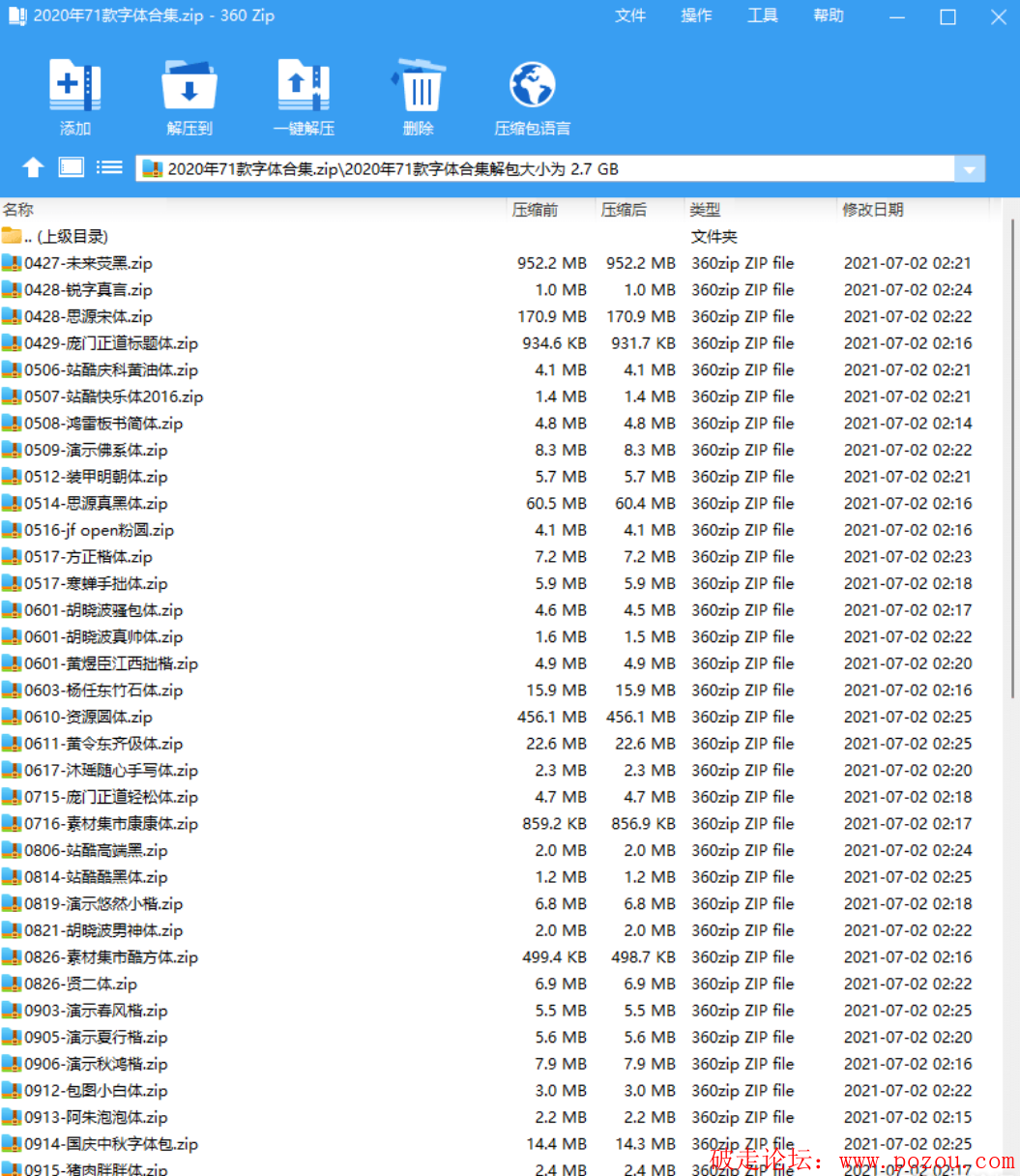Select the file 0508-鸿雷板书简体.zip

point(103,424)
